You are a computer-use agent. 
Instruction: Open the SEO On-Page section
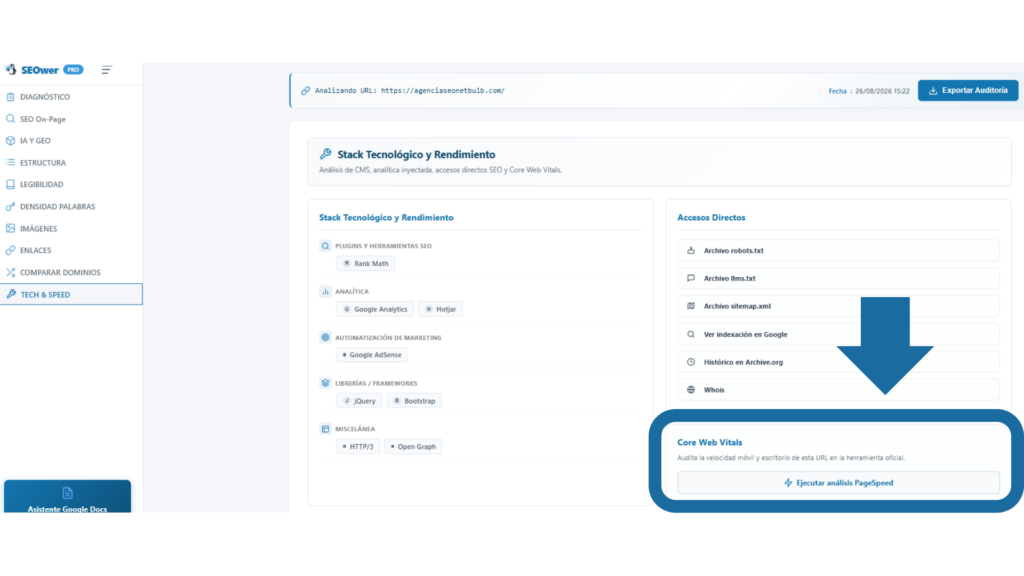pyautogui.click(x=71, y=119)
